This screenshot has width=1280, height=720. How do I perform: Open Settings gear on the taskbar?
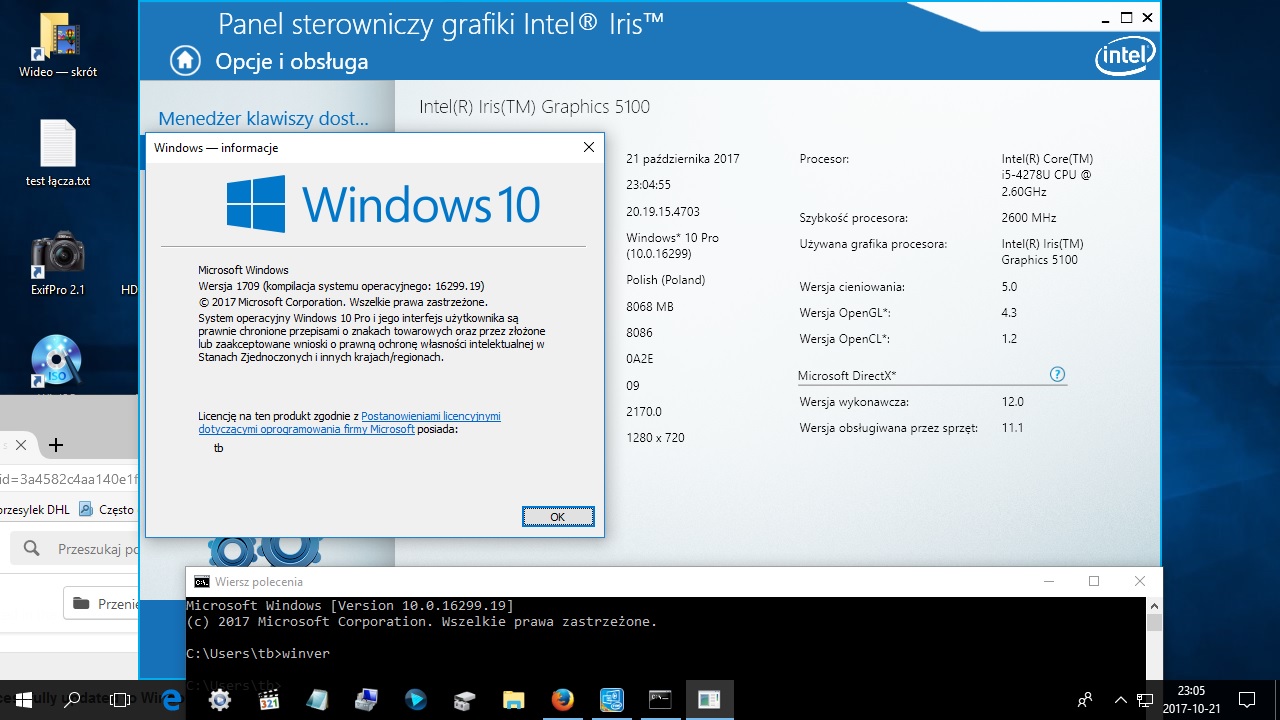tap(220, 700)
